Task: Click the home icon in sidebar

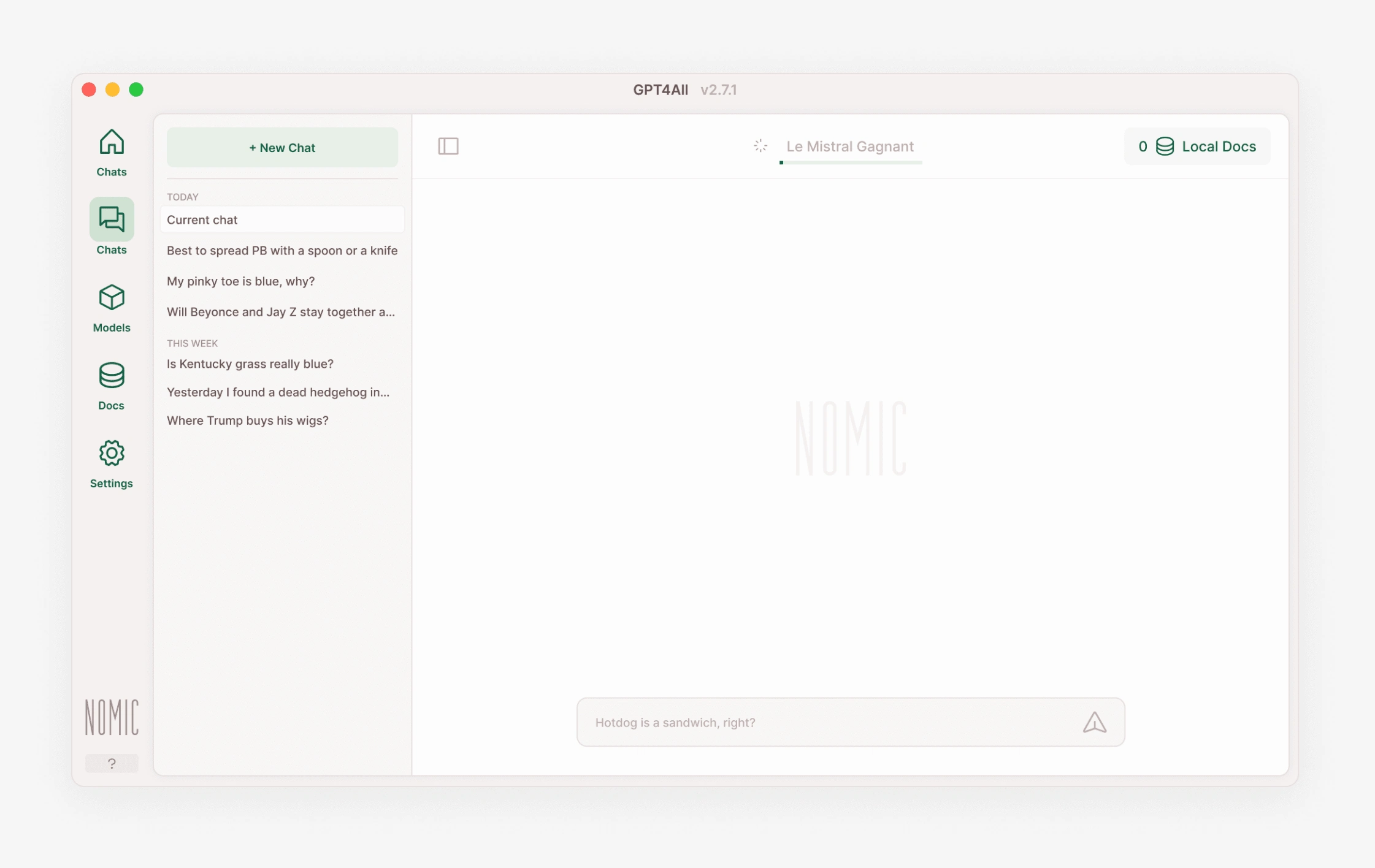Action: (112, 142)
